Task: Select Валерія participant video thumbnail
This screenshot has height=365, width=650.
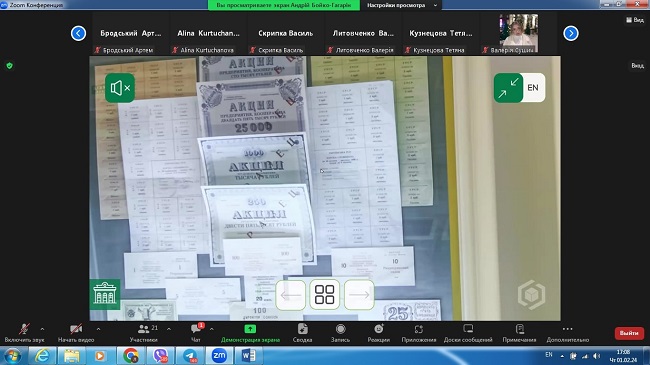Action: point(518,33)
